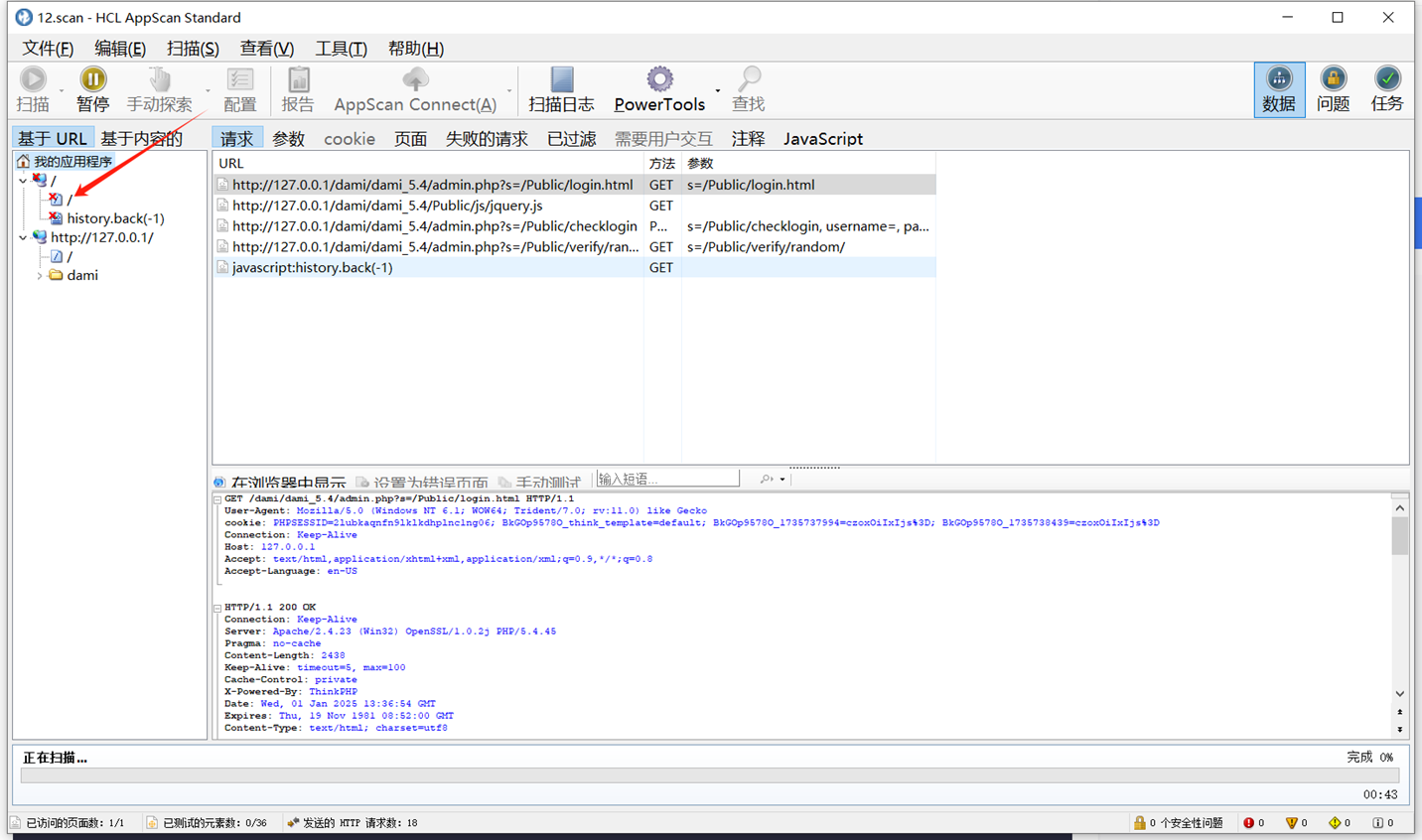Focus the 输入短语 search phrase field
The image size is (1422, 840).
coord(667,479)
